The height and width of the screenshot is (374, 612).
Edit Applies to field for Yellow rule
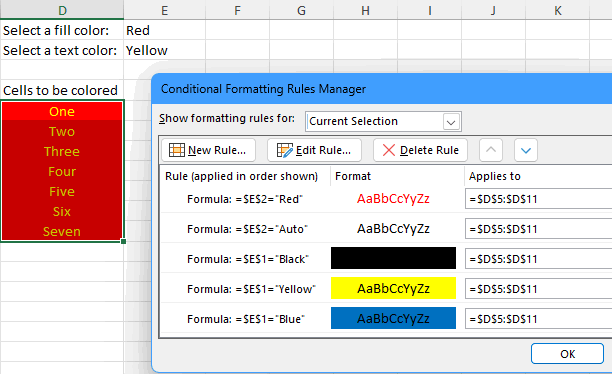[539, 289]
